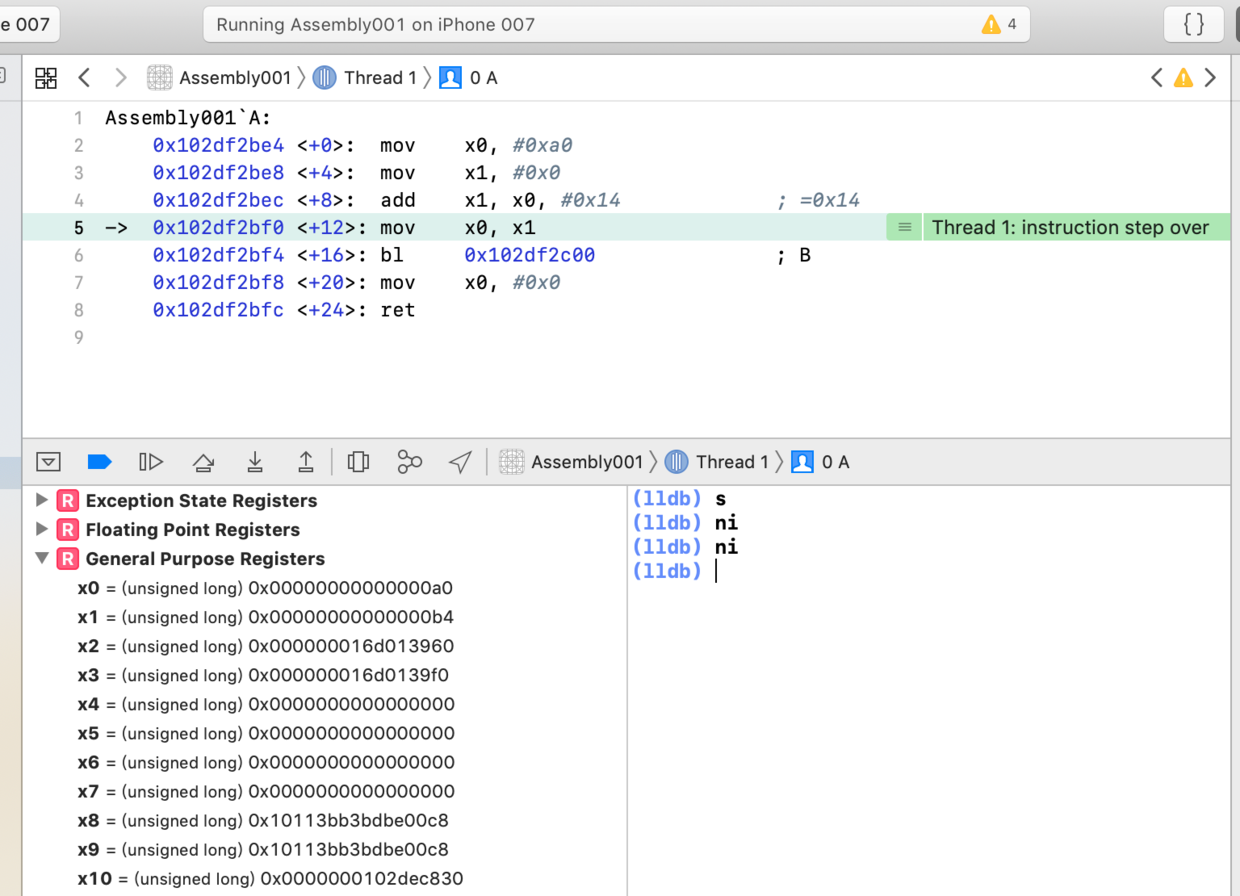The width and height of the screenshot is (1240, 896).
Task: Expand Floating Point Registers
Action: [x=42, y=529]
